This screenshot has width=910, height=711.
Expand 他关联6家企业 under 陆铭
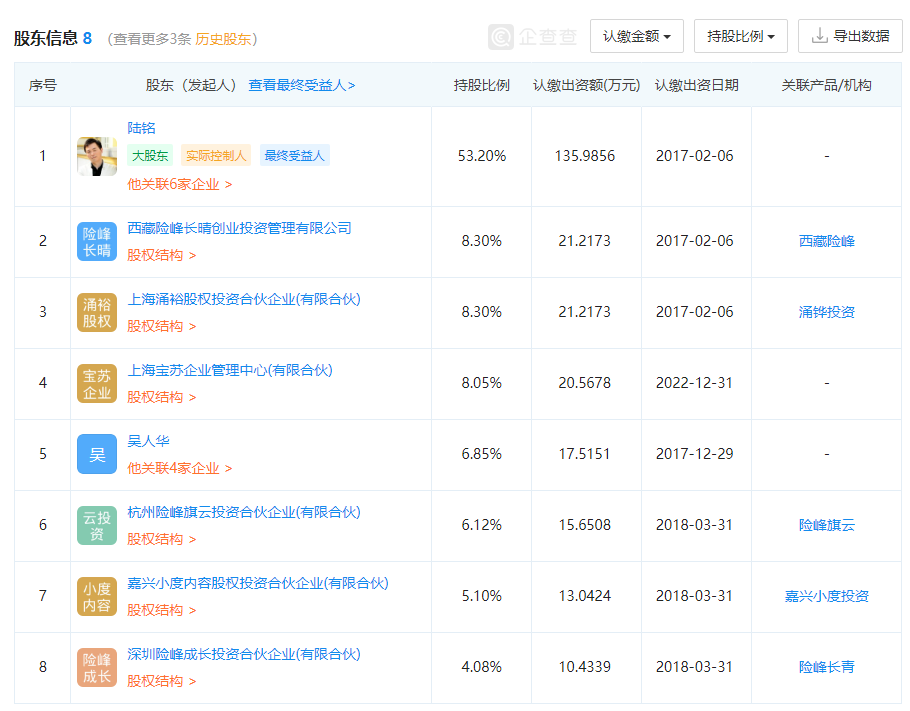(x=179, y=184)
